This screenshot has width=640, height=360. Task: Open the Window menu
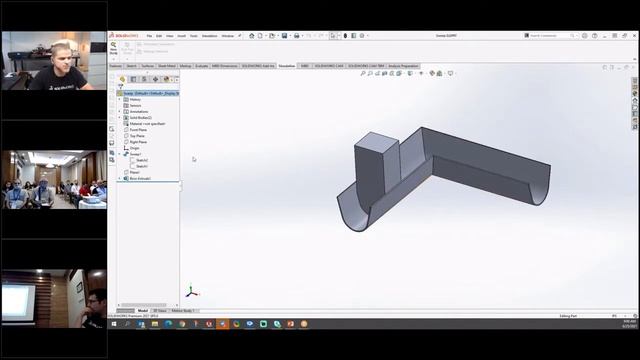(x=227, y=36)
